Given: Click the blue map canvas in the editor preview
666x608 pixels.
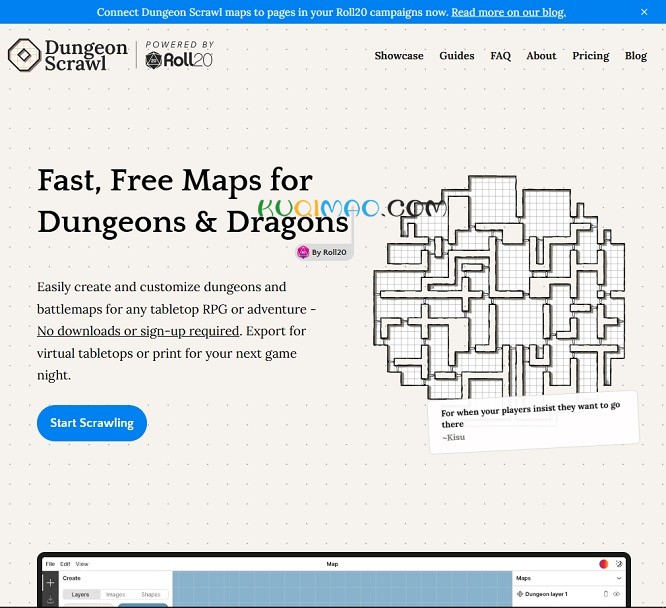Looking at the screenshot, I should [x=342, y=589].
